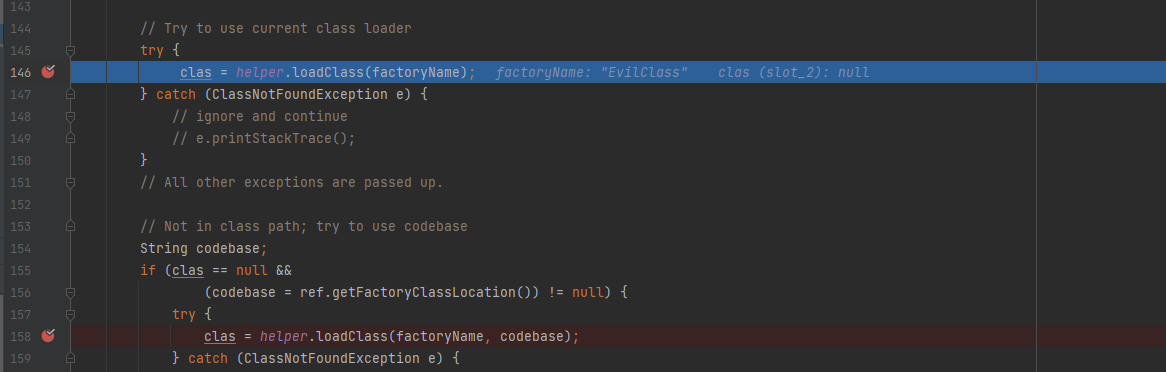Viewport: 1166px width, 372px height.
Task: Collapse the inner try block at line 157
Action: point(70,315)
